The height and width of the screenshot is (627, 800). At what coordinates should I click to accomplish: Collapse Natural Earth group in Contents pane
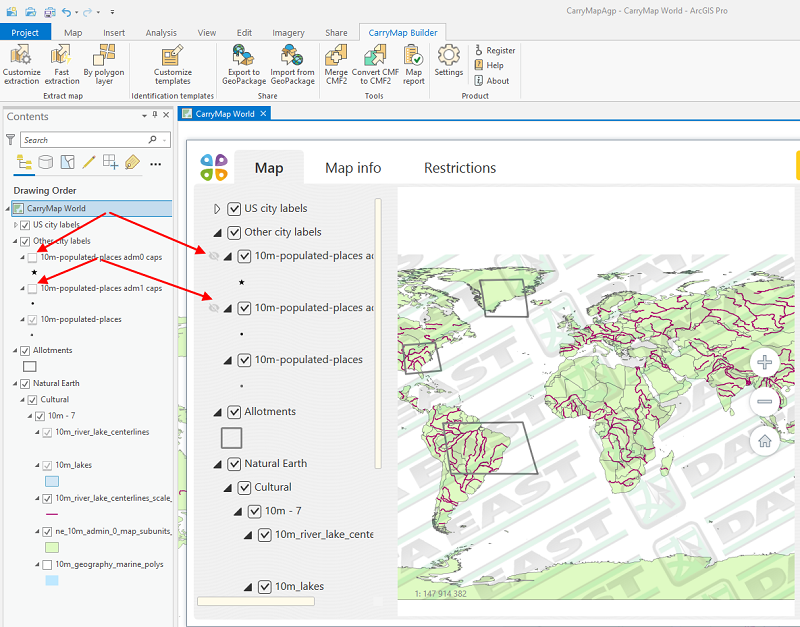point(15,384)
